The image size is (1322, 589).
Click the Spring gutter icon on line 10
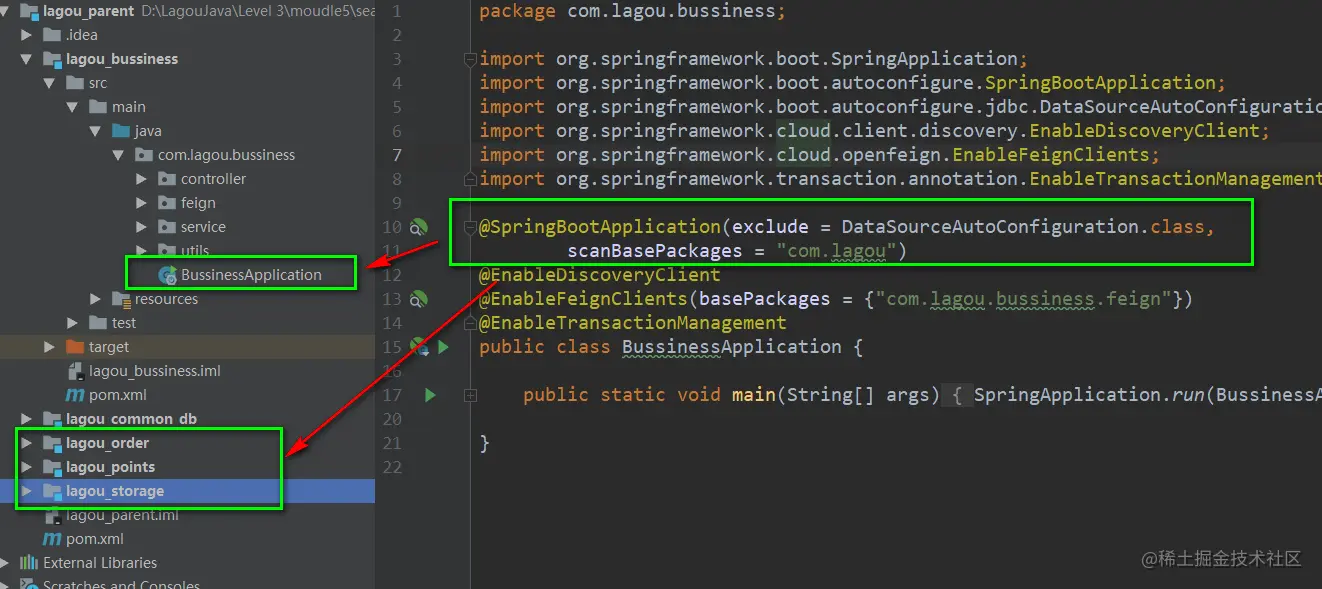click(x=419, y=227)
